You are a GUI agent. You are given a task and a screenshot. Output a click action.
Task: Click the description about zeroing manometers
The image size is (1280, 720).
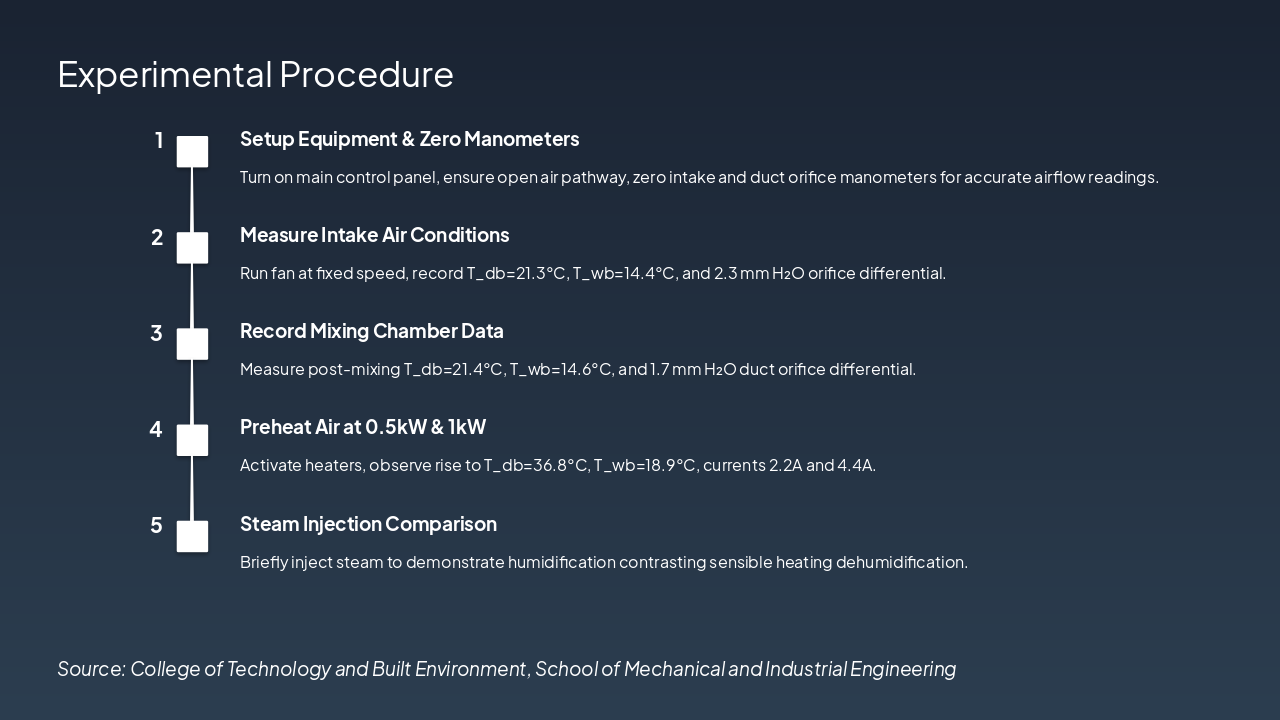(699, 177)
